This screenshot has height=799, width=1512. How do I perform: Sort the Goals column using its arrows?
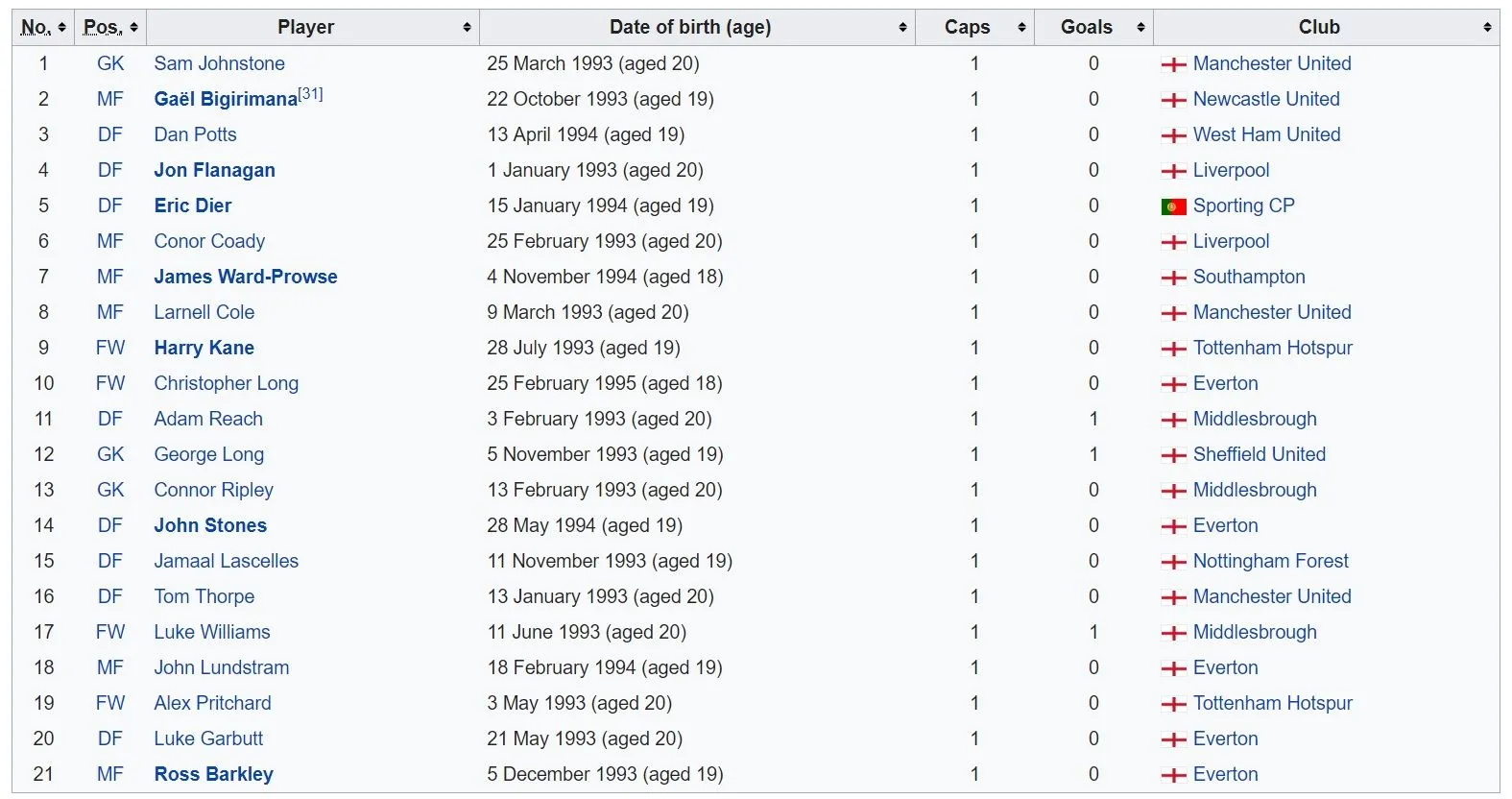click(1140, 28)
